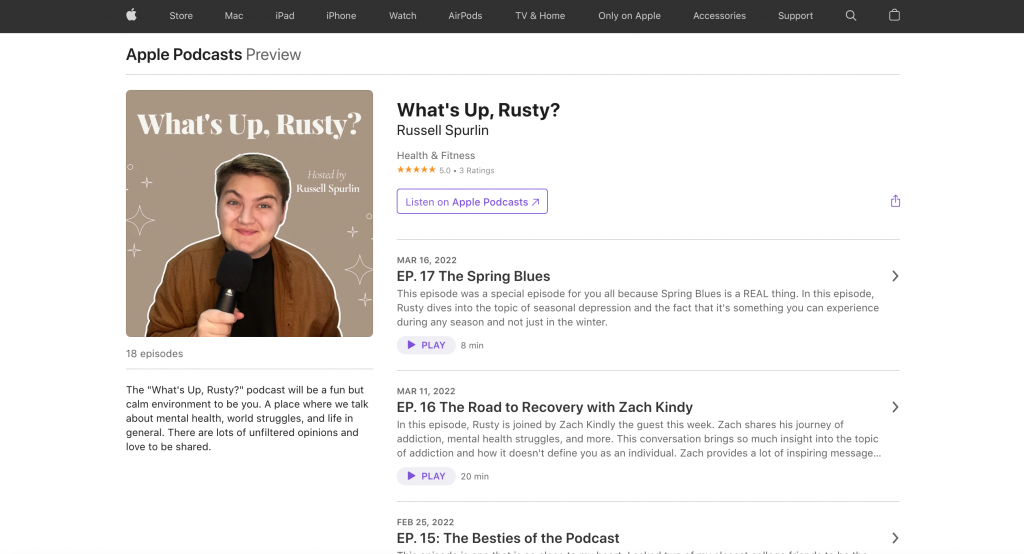Click the What's Up, Rusty? podcast title
Viewport: 1024px width, 554px height.
[x=478, y=110]
